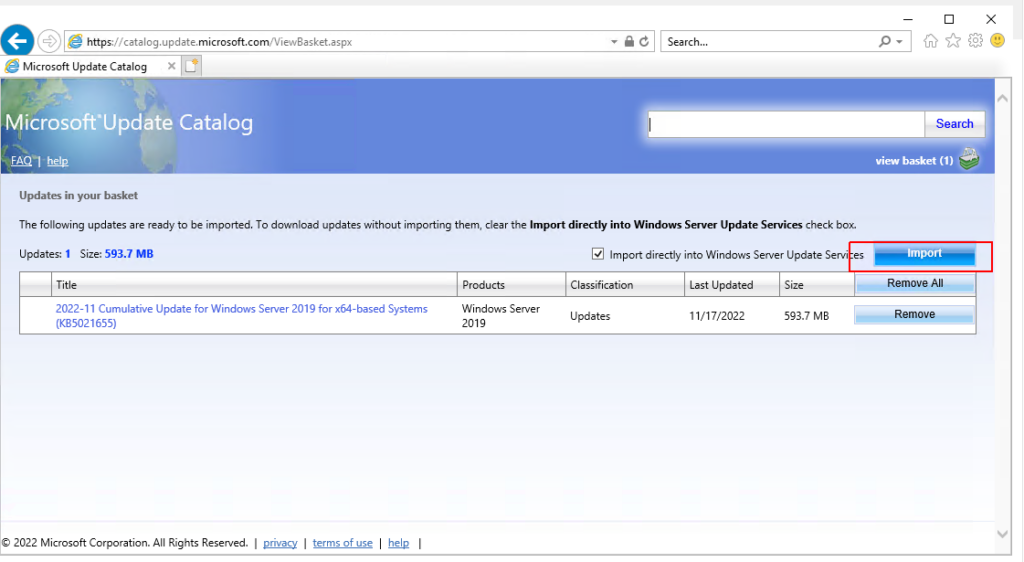Sort by the Title column header

pos(254,285)
